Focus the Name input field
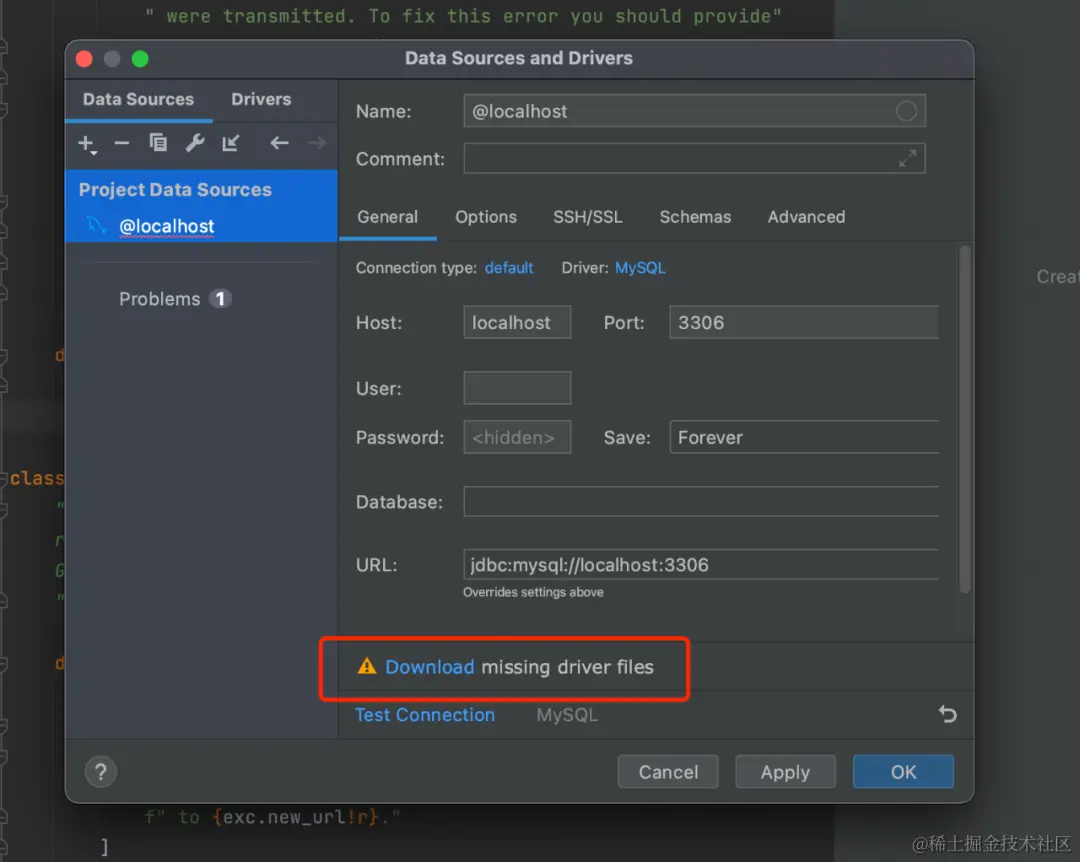This screenshot has height=862, width=1080. (x=694, y=111)
